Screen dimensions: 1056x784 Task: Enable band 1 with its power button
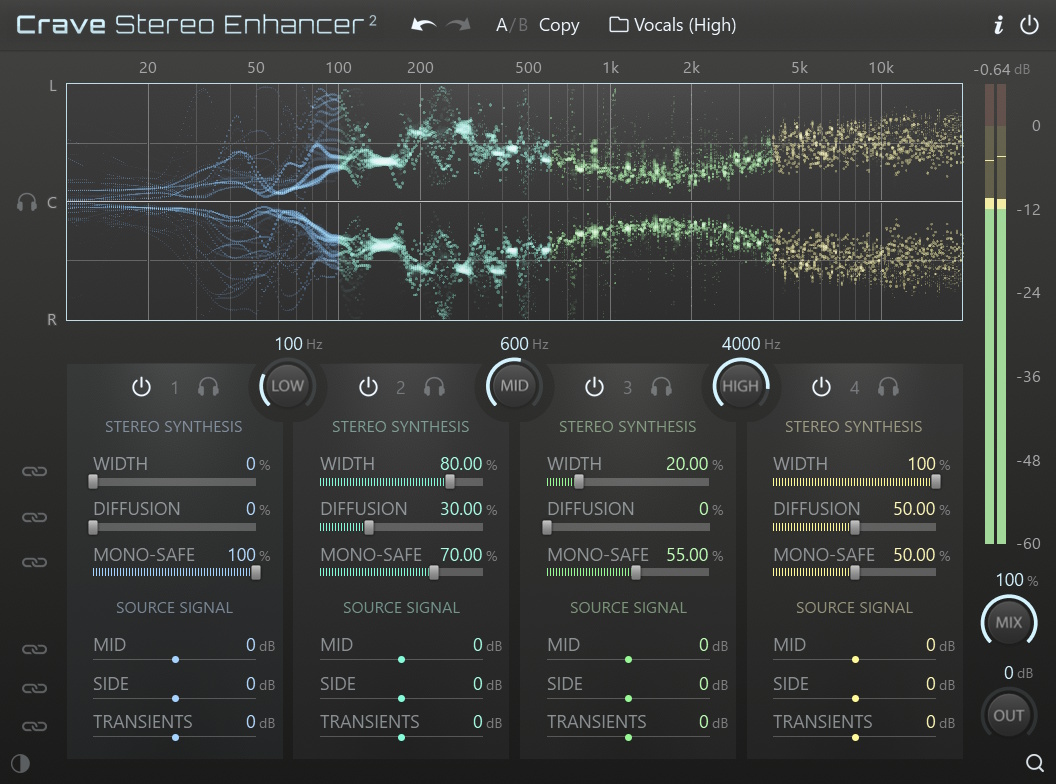pos(141,387)
